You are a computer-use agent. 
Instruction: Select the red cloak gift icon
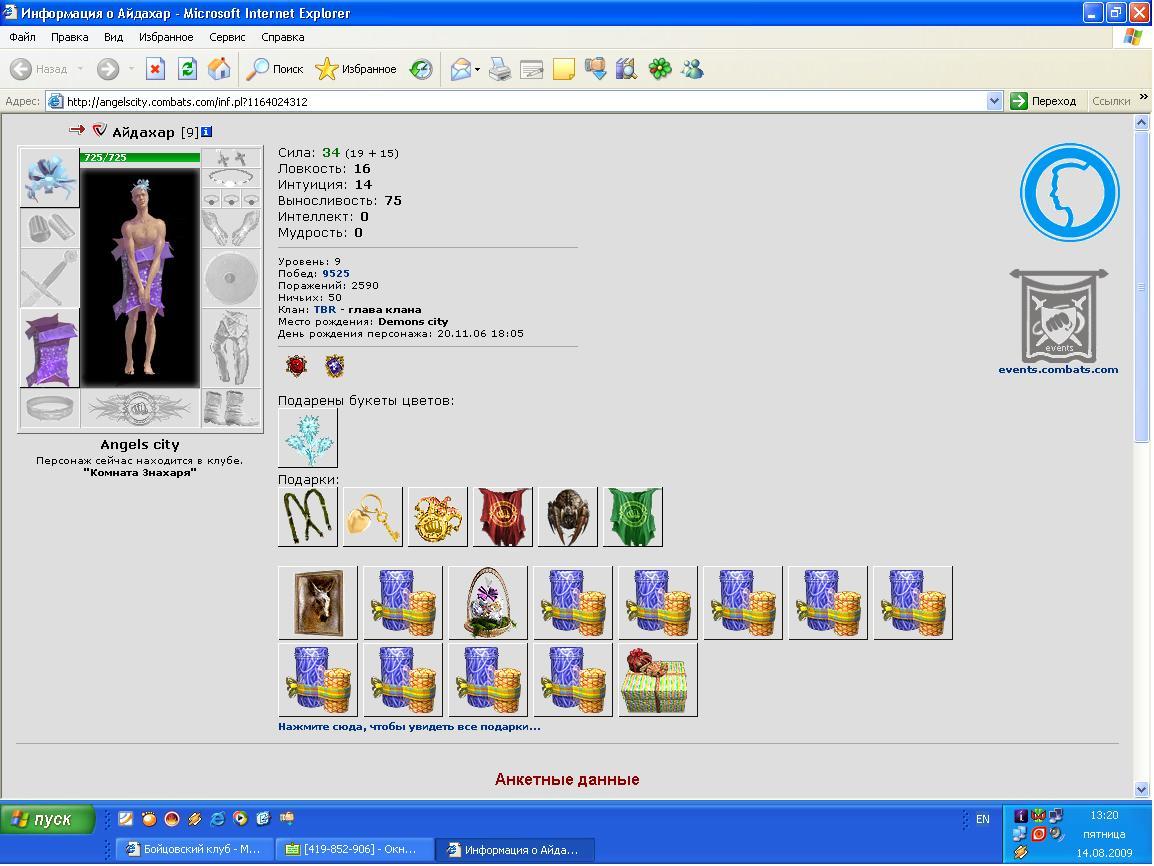pos(503,517)
